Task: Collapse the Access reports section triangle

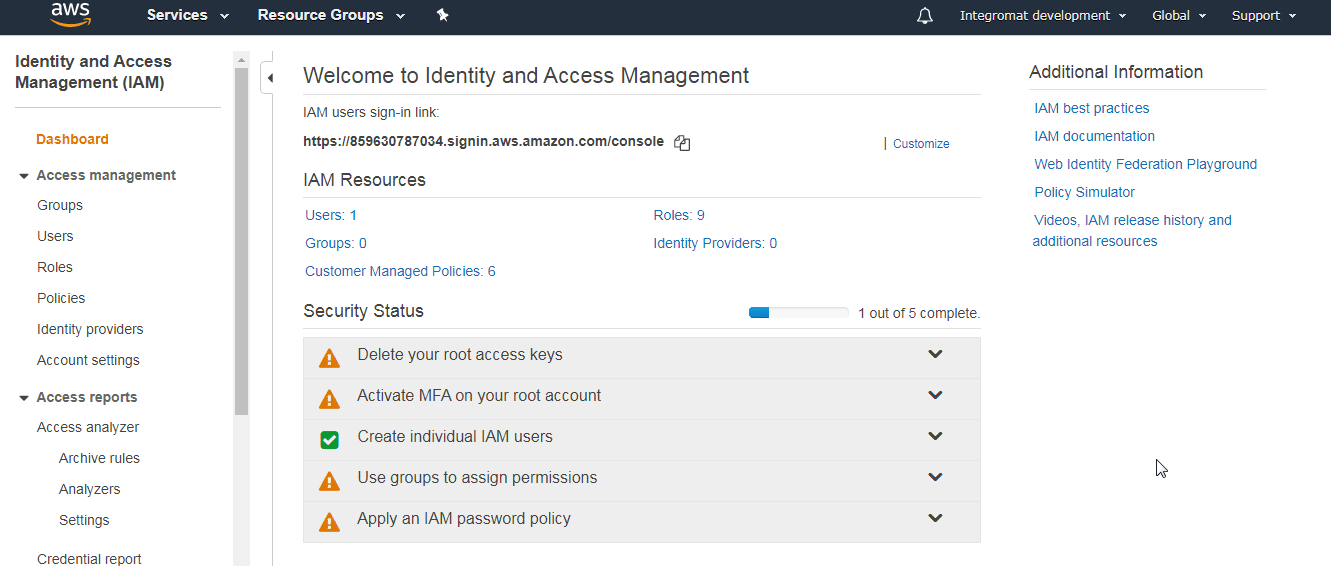Action: [24, 398]
